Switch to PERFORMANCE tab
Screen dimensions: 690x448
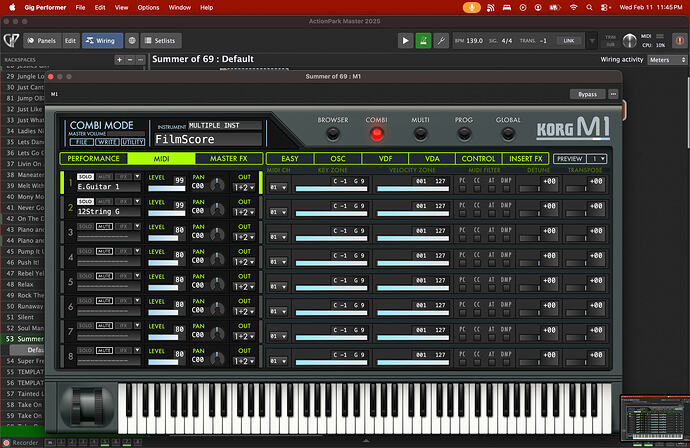coord(94,158)
